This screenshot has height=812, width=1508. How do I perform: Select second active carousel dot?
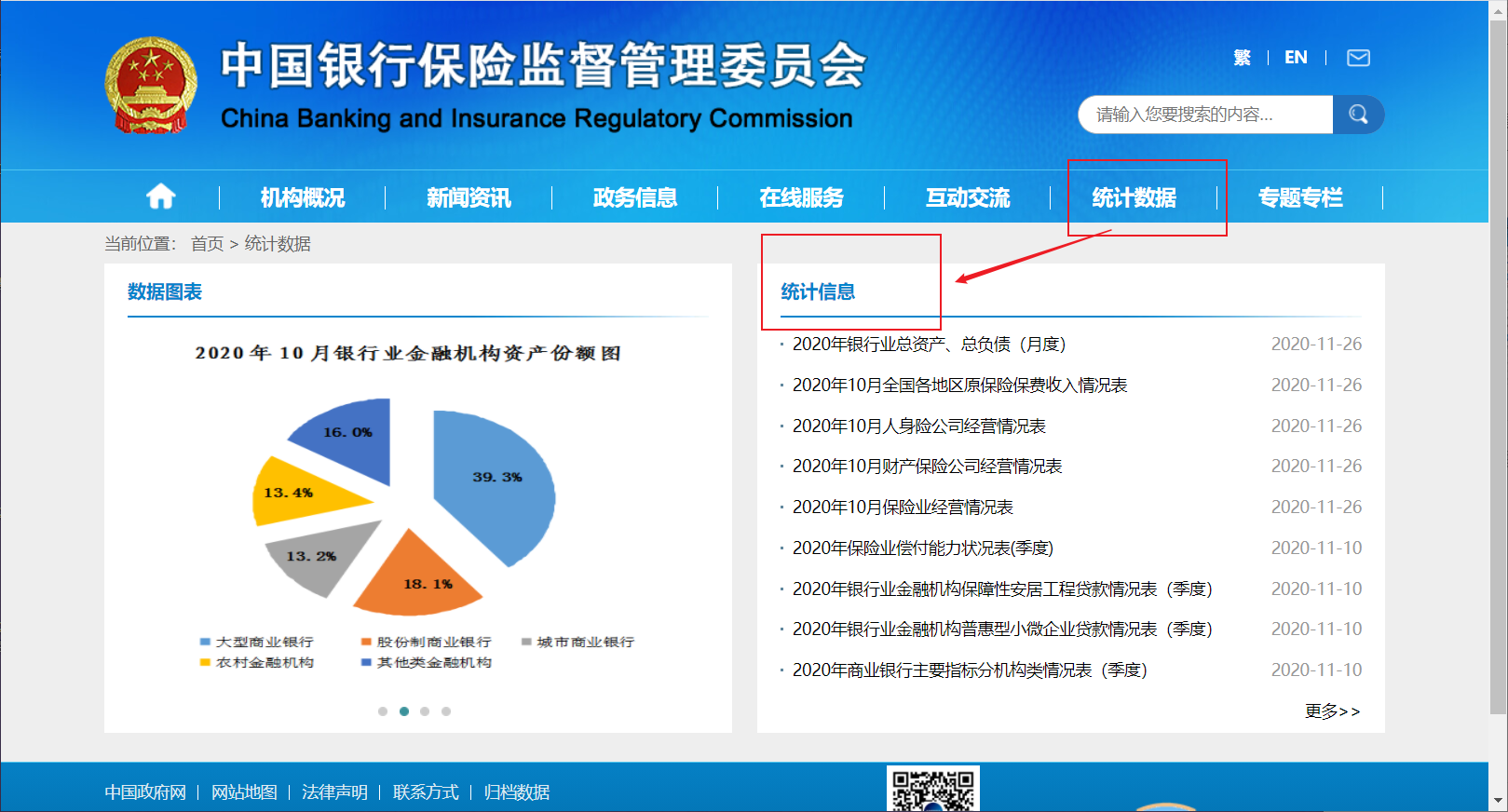404,711
